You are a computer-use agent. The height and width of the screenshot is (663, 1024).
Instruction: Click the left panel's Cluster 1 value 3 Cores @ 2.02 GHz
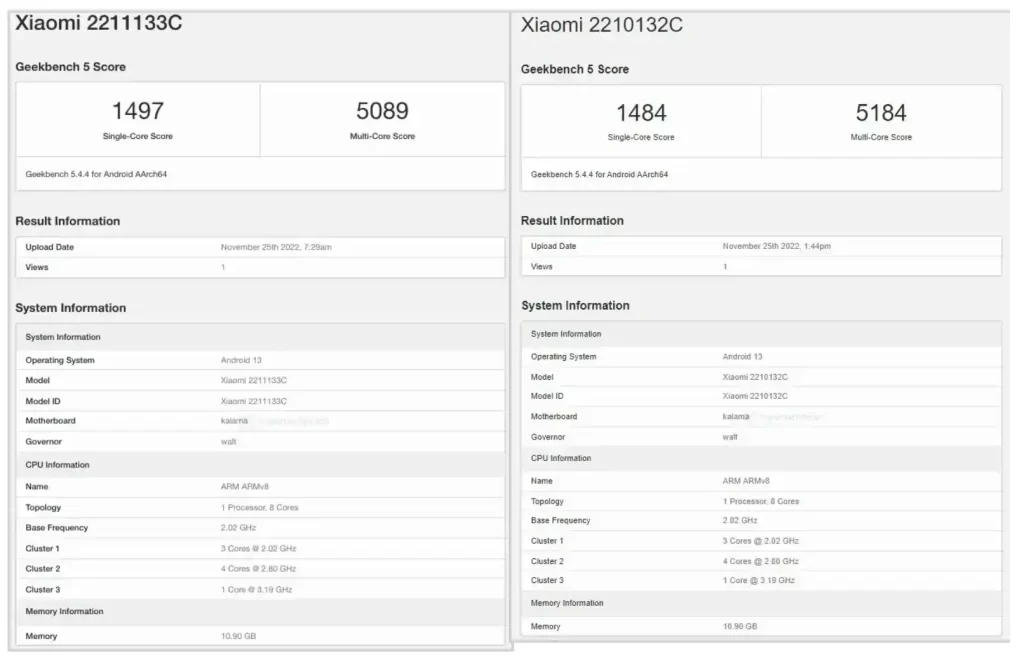[259, 549]
